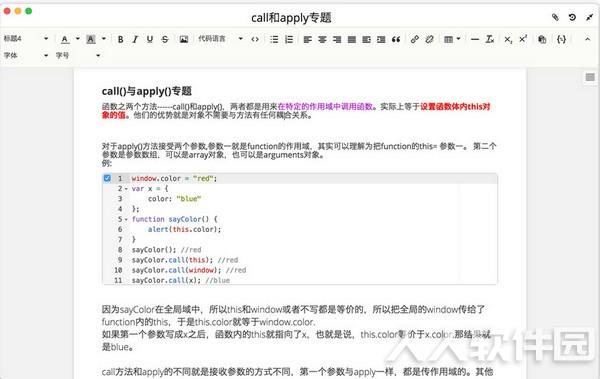The image size is (600, 379).
Task: Open the 代码语言 code language dropdown
Action: 220,38
